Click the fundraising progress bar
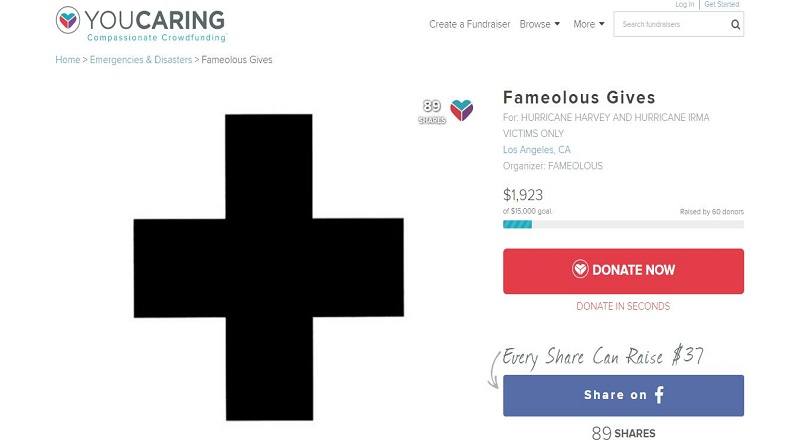 click(x=623, y=224)
